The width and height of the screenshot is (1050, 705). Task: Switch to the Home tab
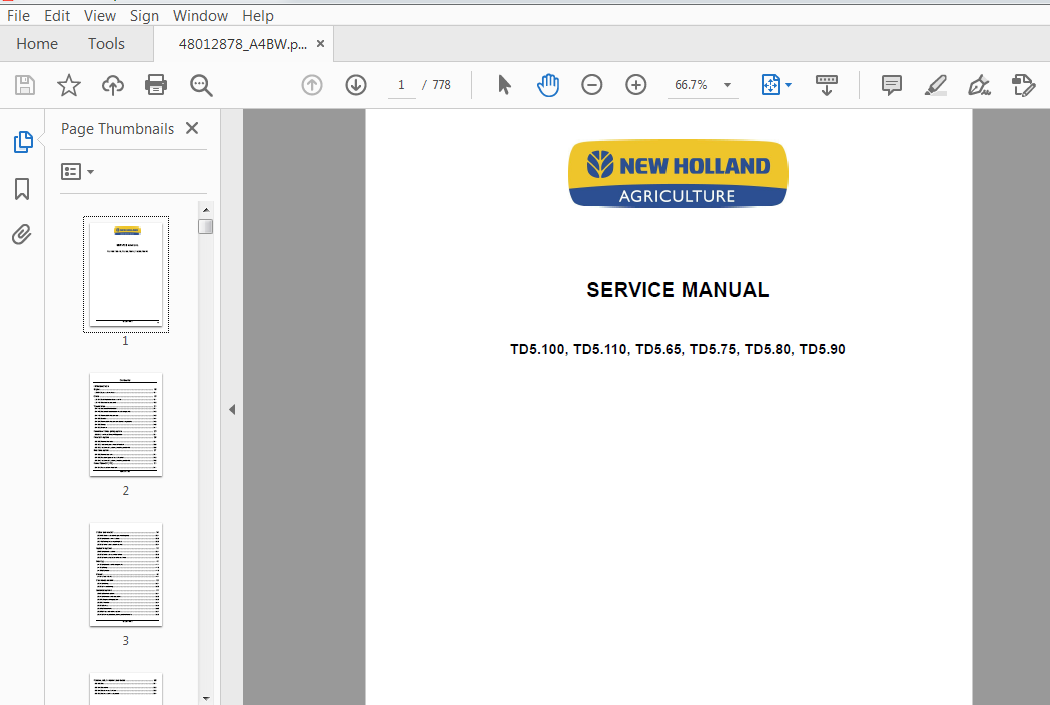pos(37,44)
